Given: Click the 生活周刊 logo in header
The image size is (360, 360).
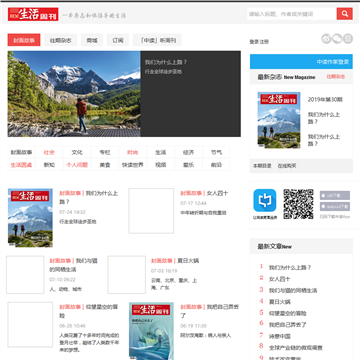Looking at the screenshot, I should pyautogui.click(x=33, y=14).
